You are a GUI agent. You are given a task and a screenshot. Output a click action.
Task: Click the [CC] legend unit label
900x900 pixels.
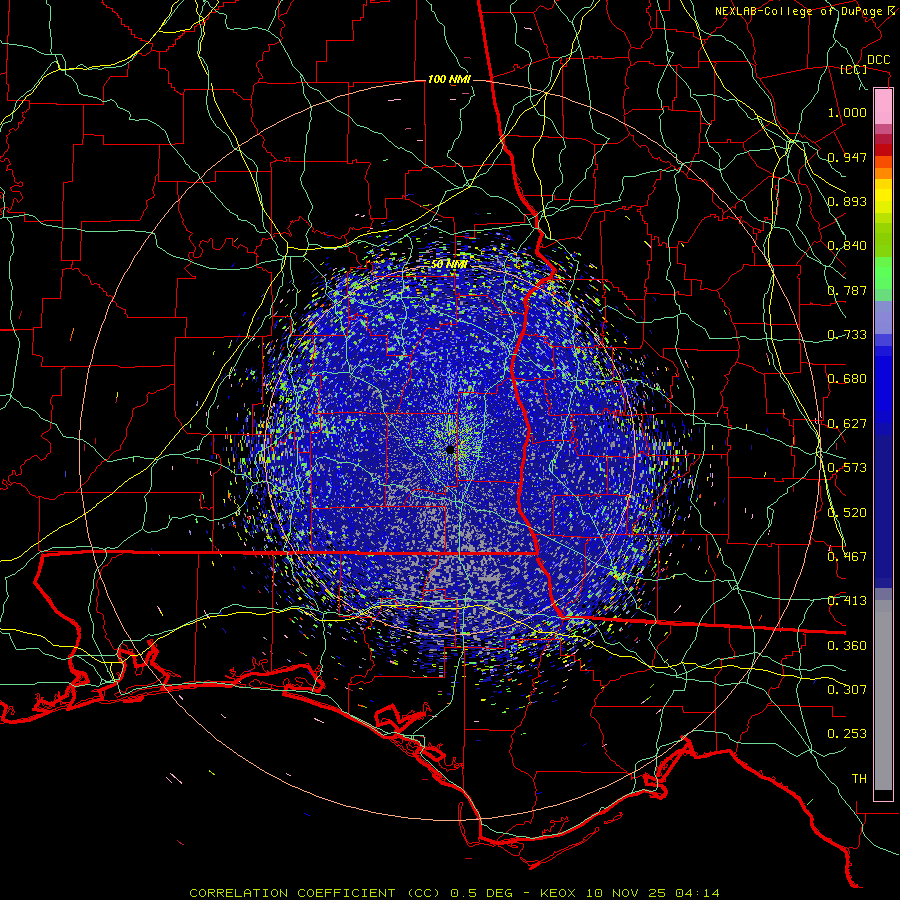point(854,69)
